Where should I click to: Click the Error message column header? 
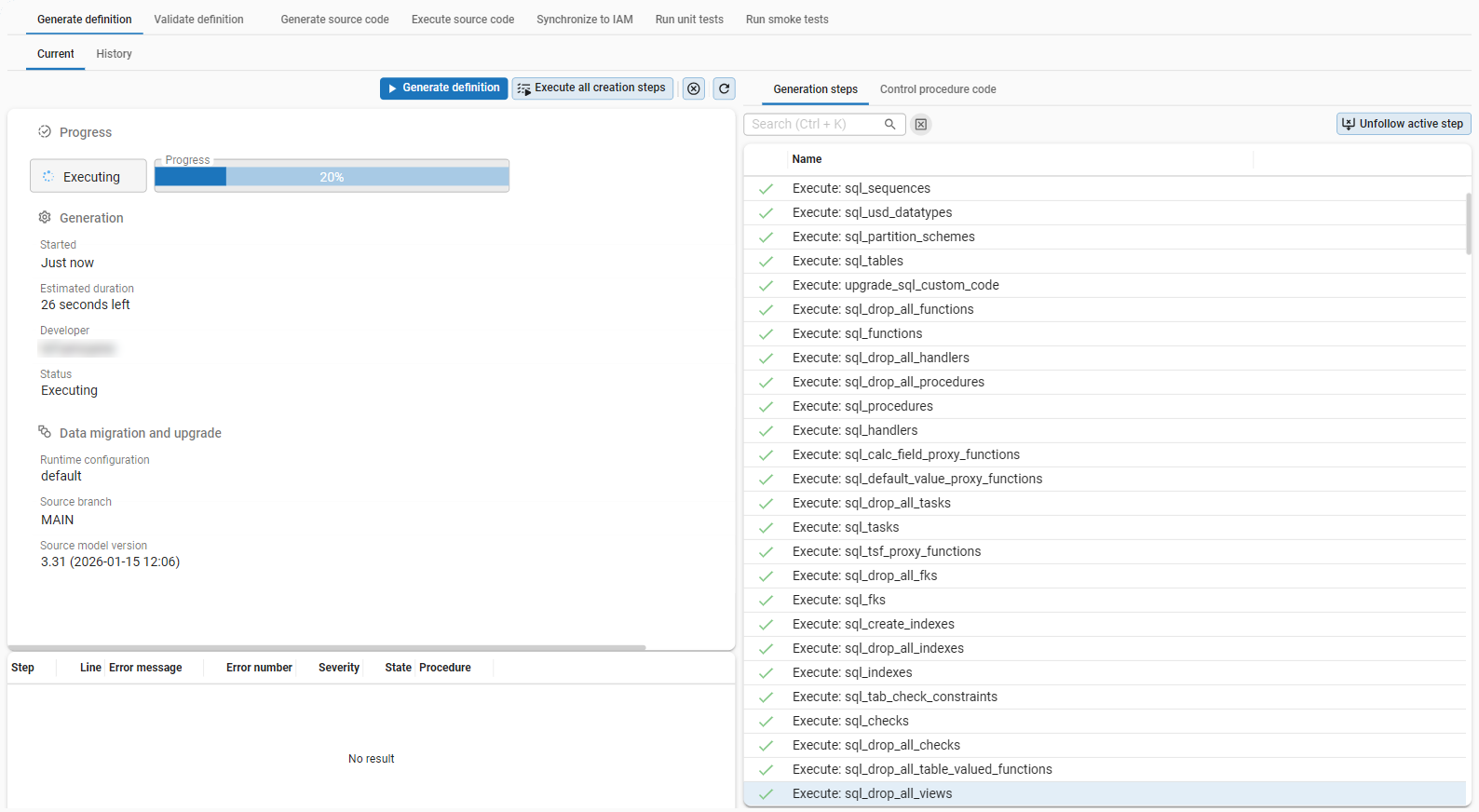coord(145,668)
